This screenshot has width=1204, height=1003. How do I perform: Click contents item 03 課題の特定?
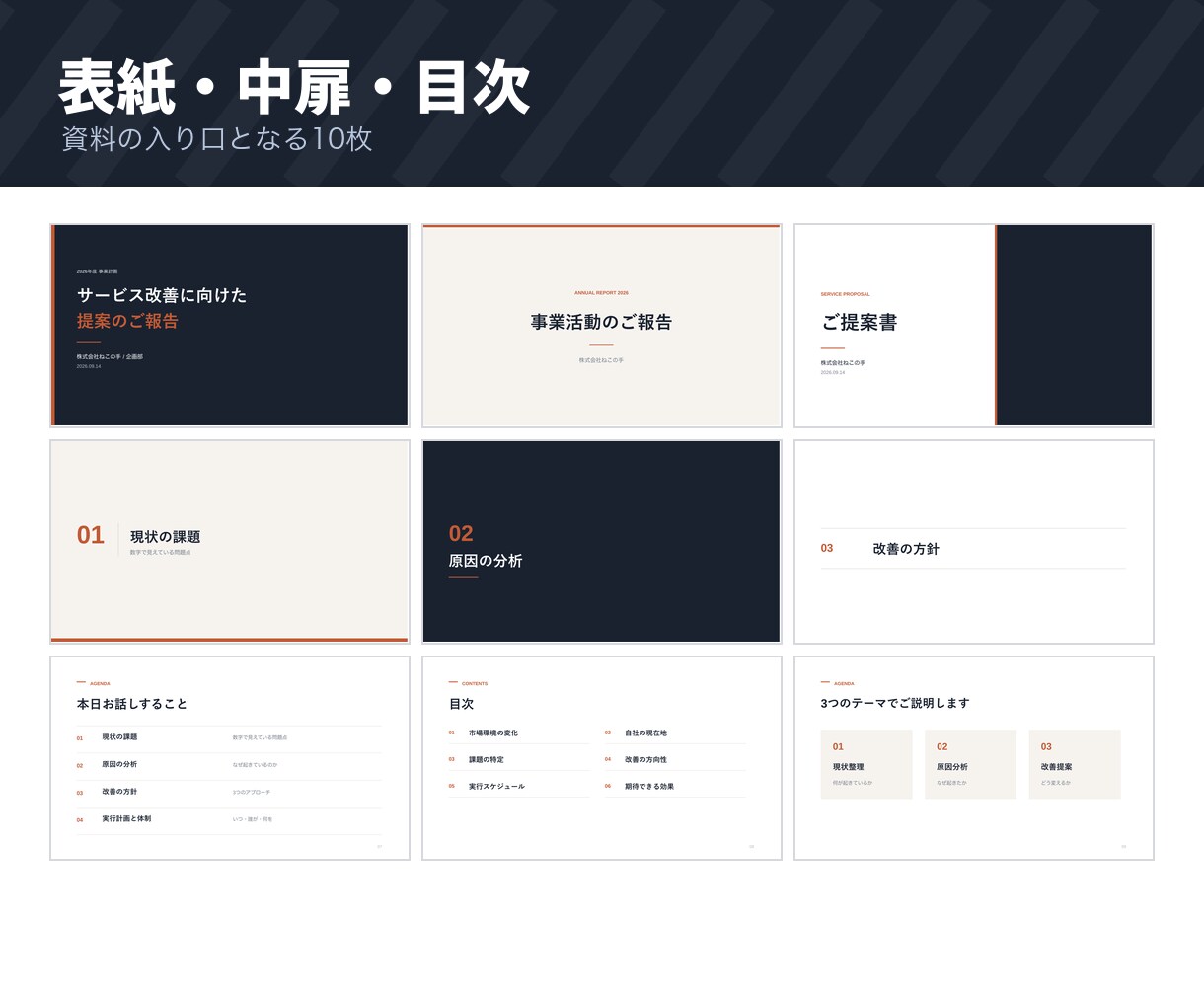tap(519, 760)
